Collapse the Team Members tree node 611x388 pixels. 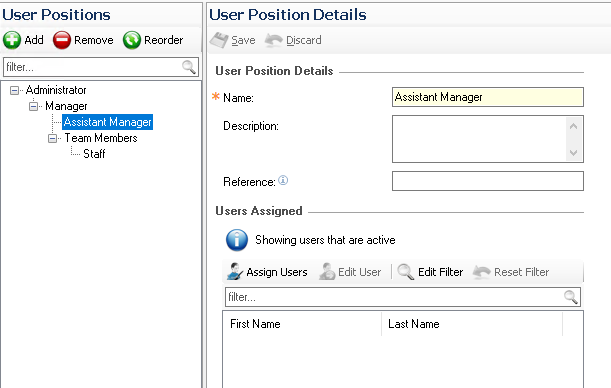(x=53, y=138)
